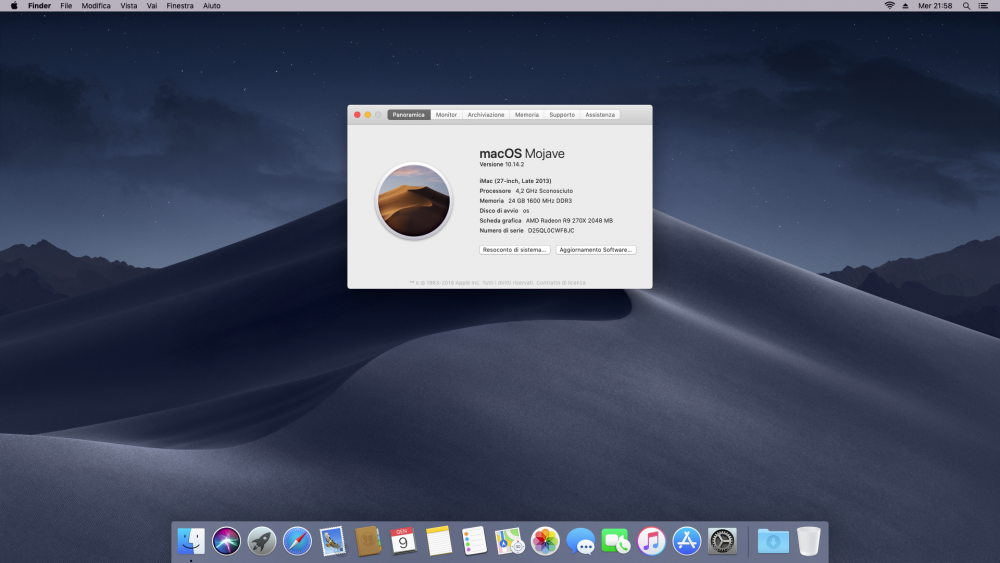Click 24 GB 1600 MHz DDR3 text
This screenshot has width=1000, height=563.
[x=540, y=201]
